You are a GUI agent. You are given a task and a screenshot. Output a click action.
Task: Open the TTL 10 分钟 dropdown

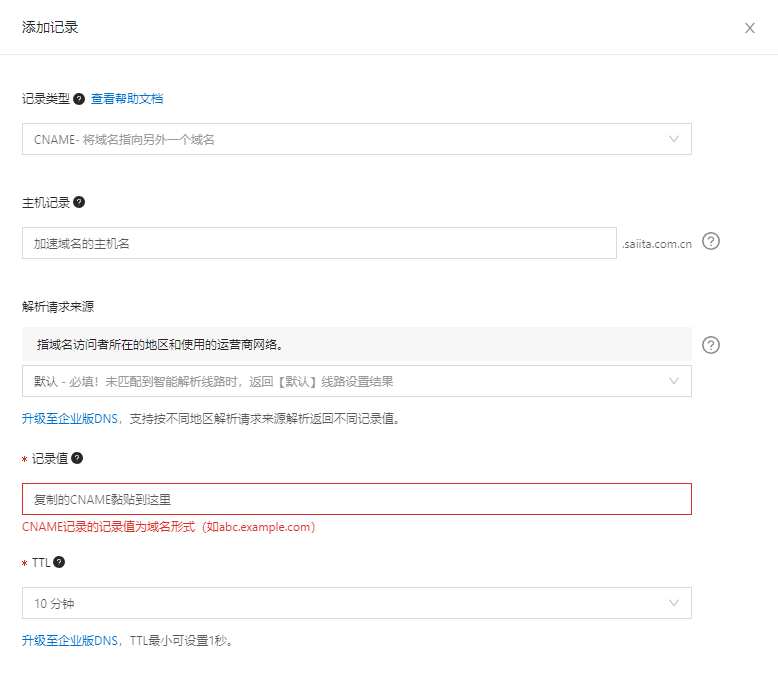pyautogui.click(x=356, y=603)
